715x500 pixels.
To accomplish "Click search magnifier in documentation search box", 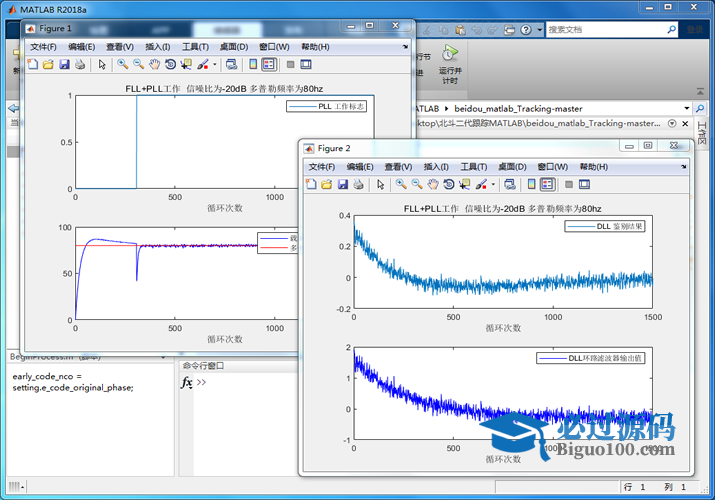I will [671, 30].
